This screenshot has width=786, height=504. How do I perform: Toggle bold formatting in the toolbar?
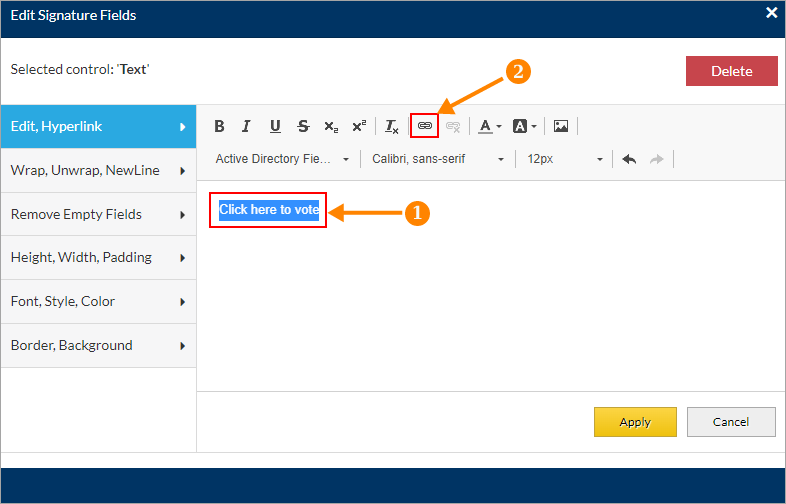(x=219, y=127)
